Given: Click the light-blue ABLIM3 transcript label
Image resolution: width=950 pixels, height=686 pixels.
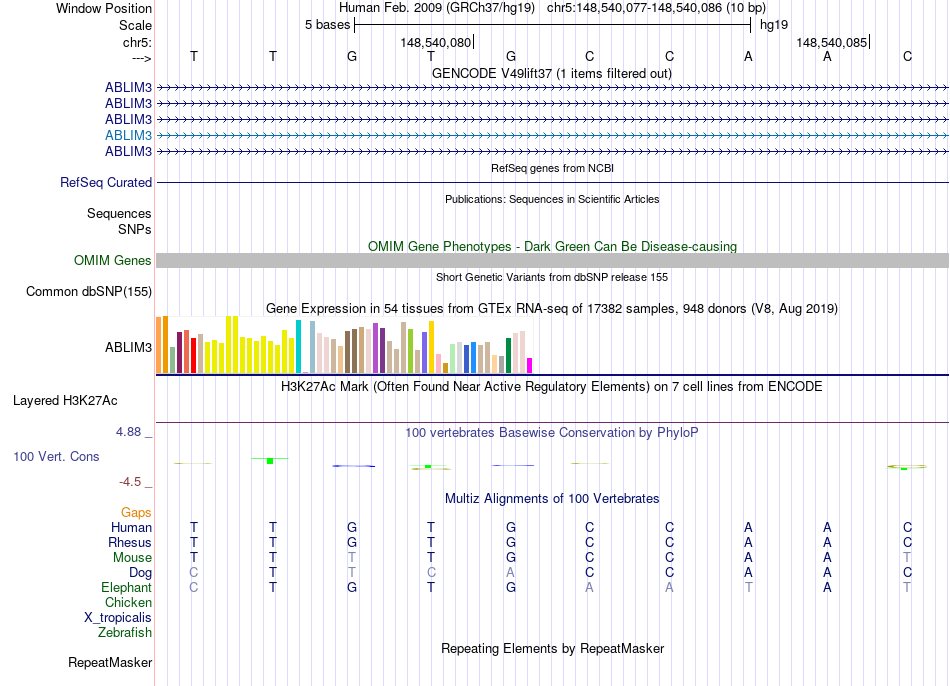Looking at the screenshot, I should [128, 135].
